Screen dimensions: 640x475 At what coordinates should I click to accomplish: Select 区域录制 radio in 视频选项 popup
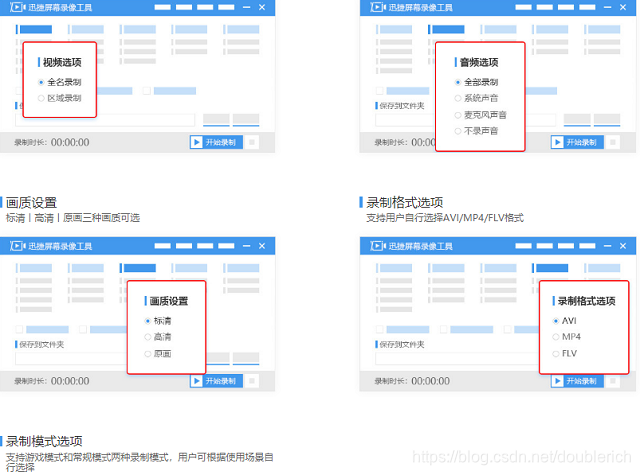pos(41,98)
